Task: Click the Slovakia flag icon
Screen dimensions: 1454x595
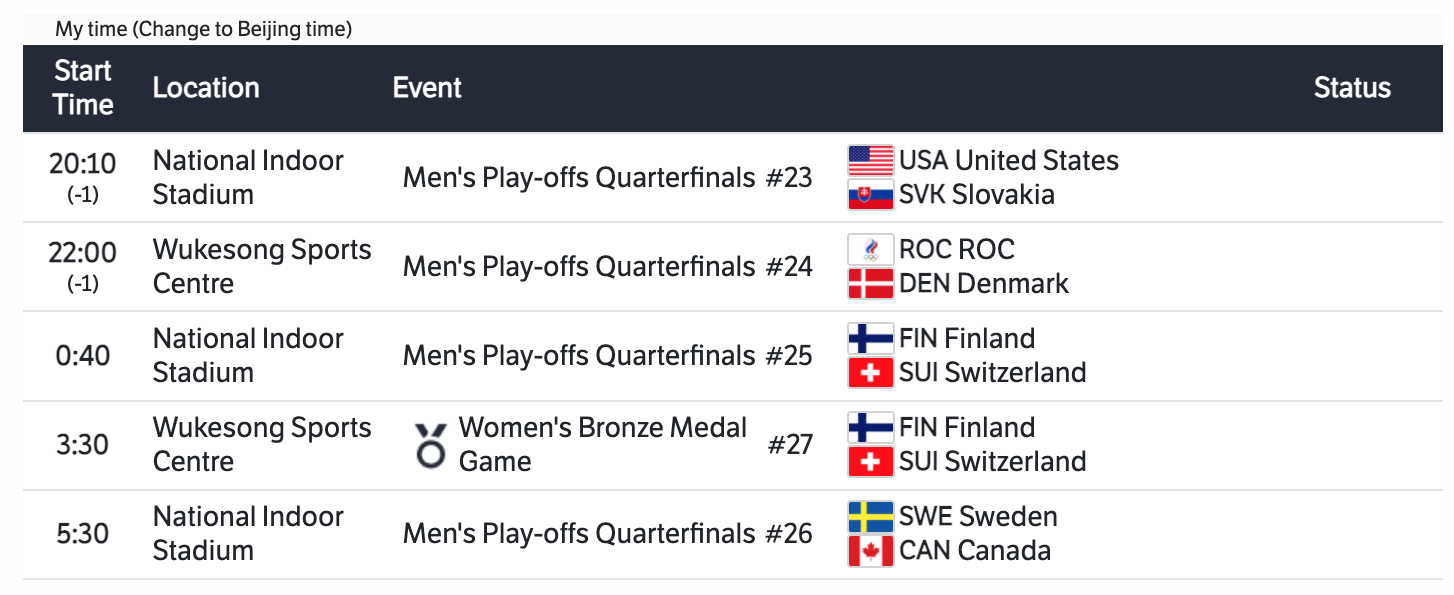Action: [x=870, y=194]
